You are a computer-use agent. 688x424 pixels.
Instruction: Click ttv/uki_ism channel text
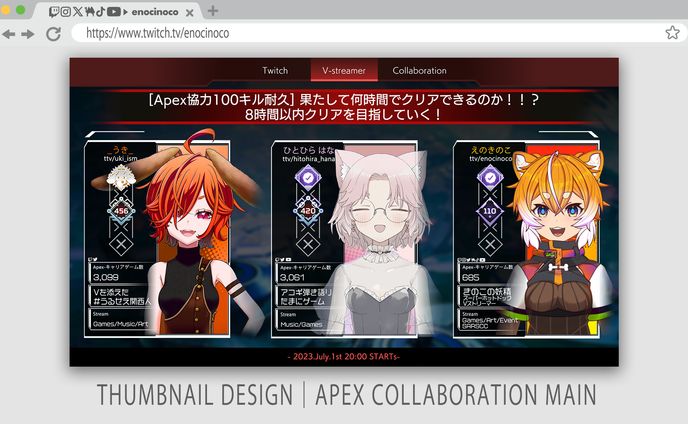pos(121,158)
